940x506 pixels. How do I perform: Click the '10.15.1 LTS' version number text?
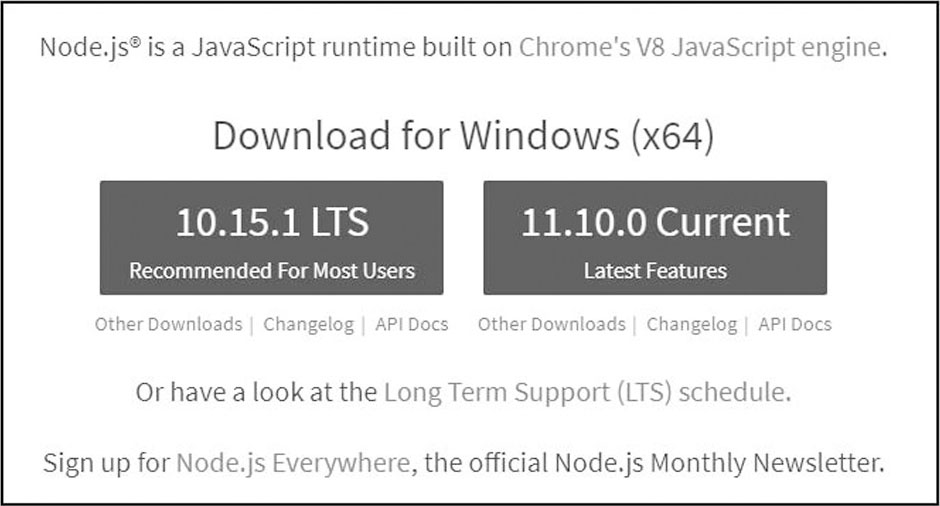point(272,222)
